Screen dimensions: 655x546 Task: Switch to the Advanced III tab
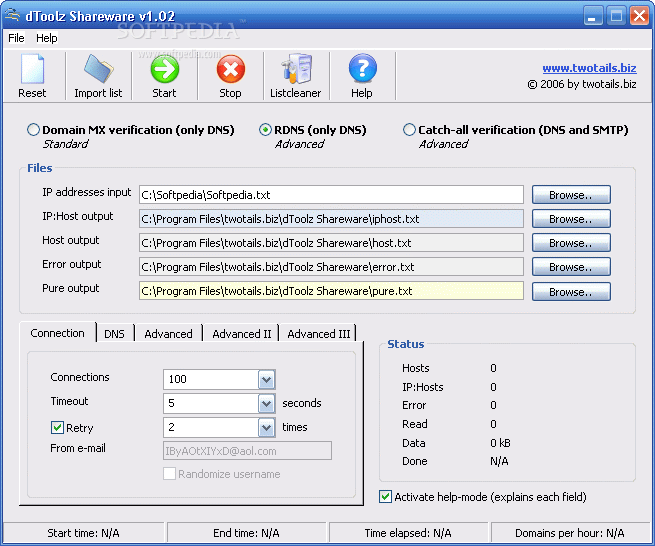(319, 334)
